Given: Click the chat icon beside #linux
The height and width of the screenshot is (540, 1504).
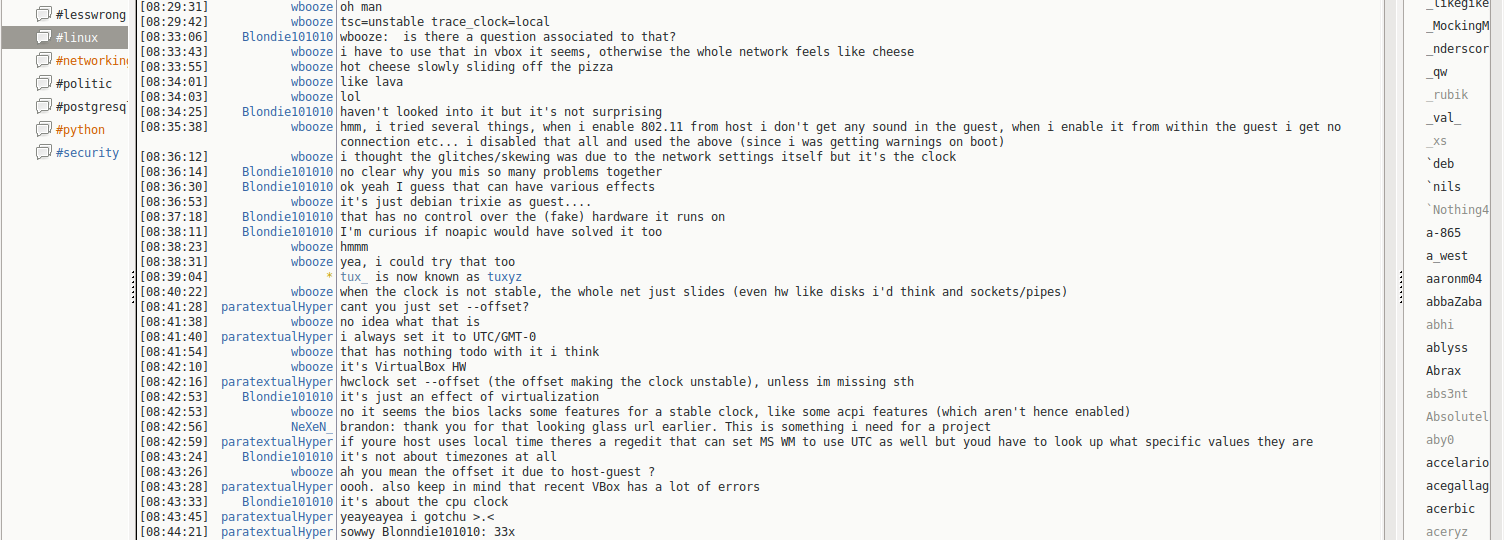Looking at the screenshot, I should (x=43, y=37).
